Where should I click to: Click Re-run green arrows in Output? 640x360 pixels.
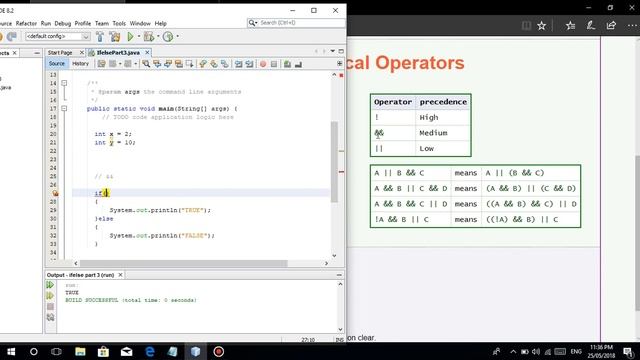tap(50, 285)
